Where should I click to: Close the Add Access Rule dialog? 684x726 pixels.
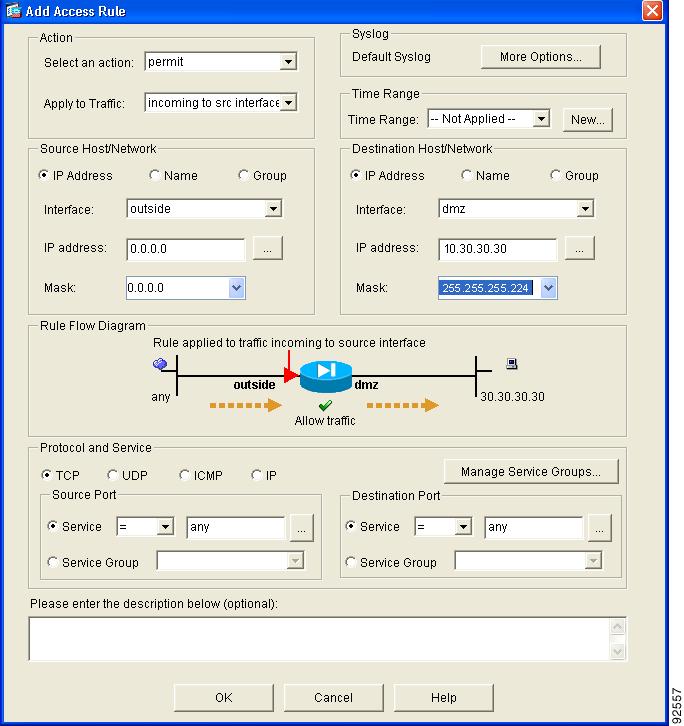(652, 10)
